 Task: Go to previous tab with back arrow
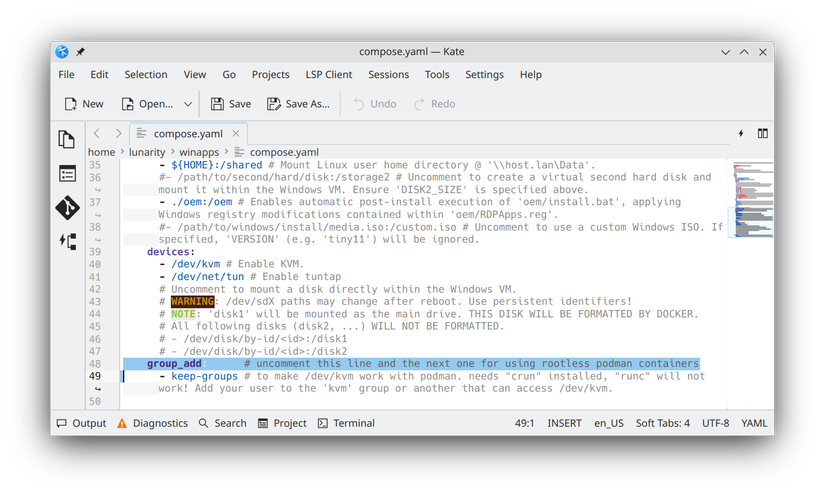pyautogui.click(x=97, y=134)
